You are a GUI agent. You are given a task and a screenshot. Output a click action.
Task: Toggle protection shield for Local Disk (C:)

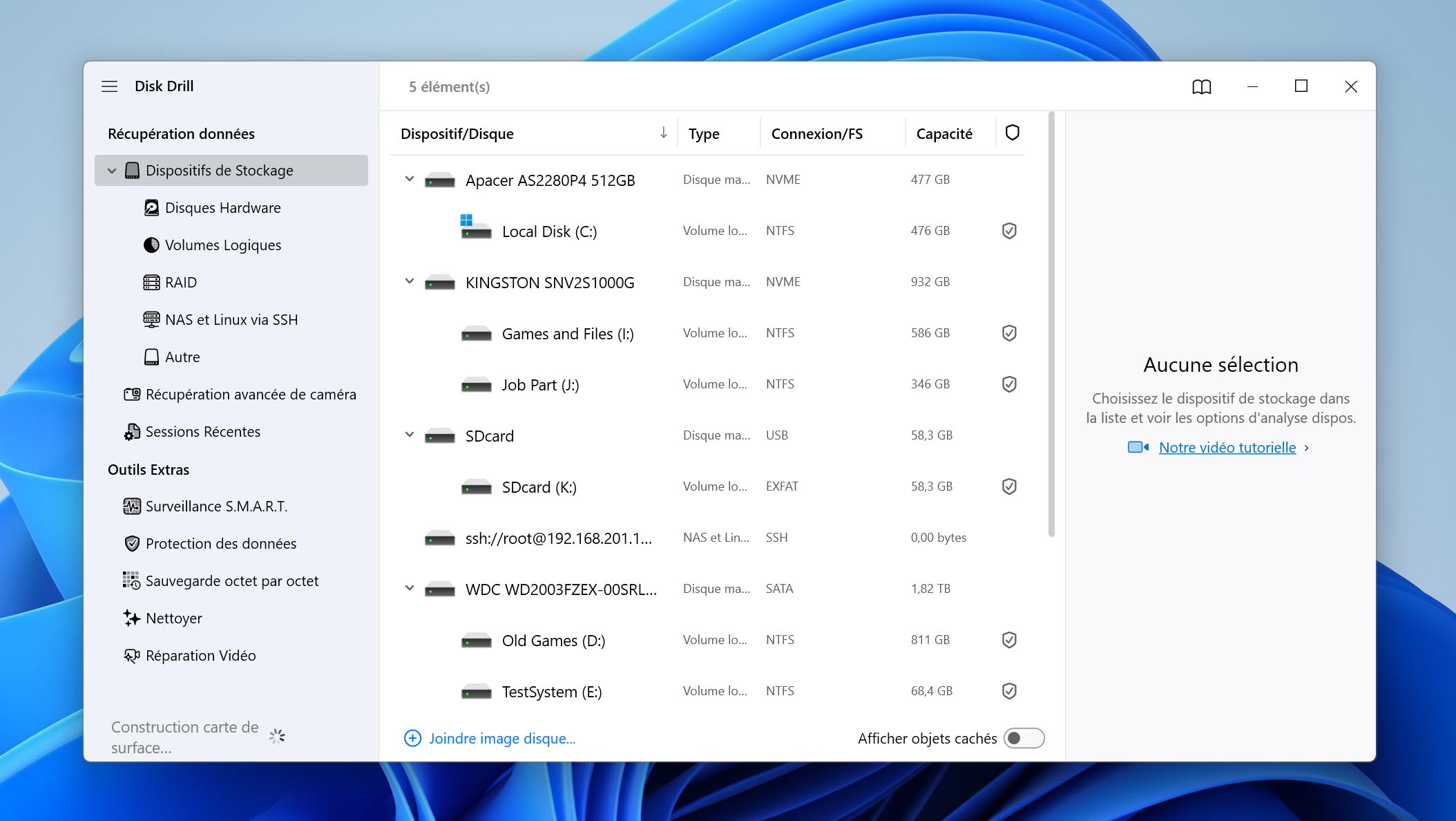coord(1009,231)
